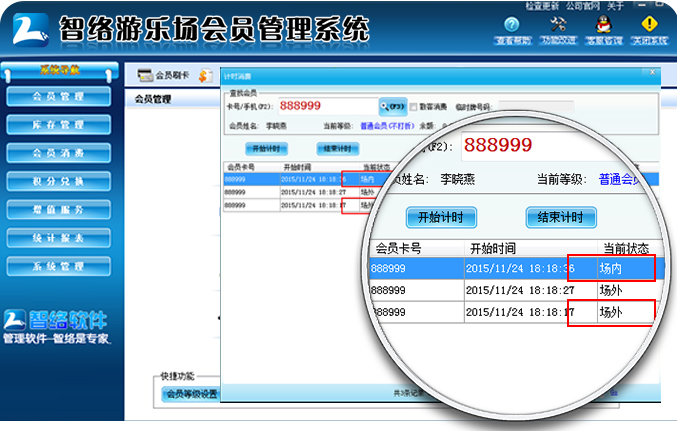Viewport: 677px width, 431px height.
Task: Click the 会员刷卡 card icon in toolbar
Action: 146,76
